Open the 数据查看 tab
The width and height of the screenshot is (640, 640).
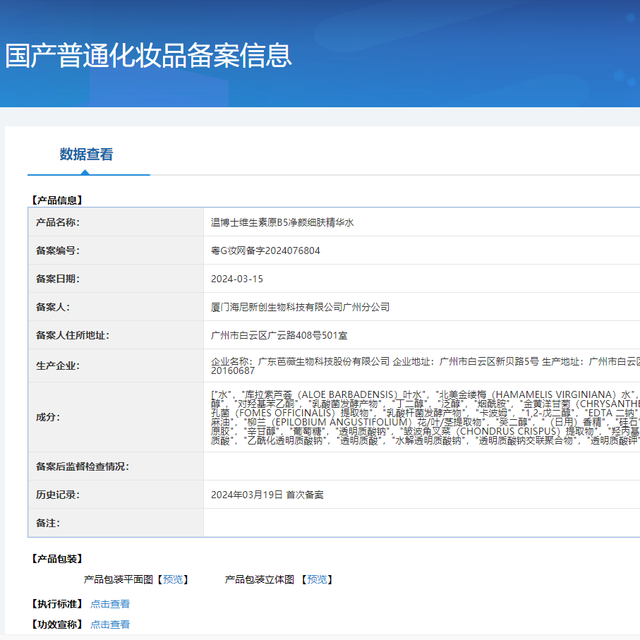pyautogui.click(x=87, y=155)
